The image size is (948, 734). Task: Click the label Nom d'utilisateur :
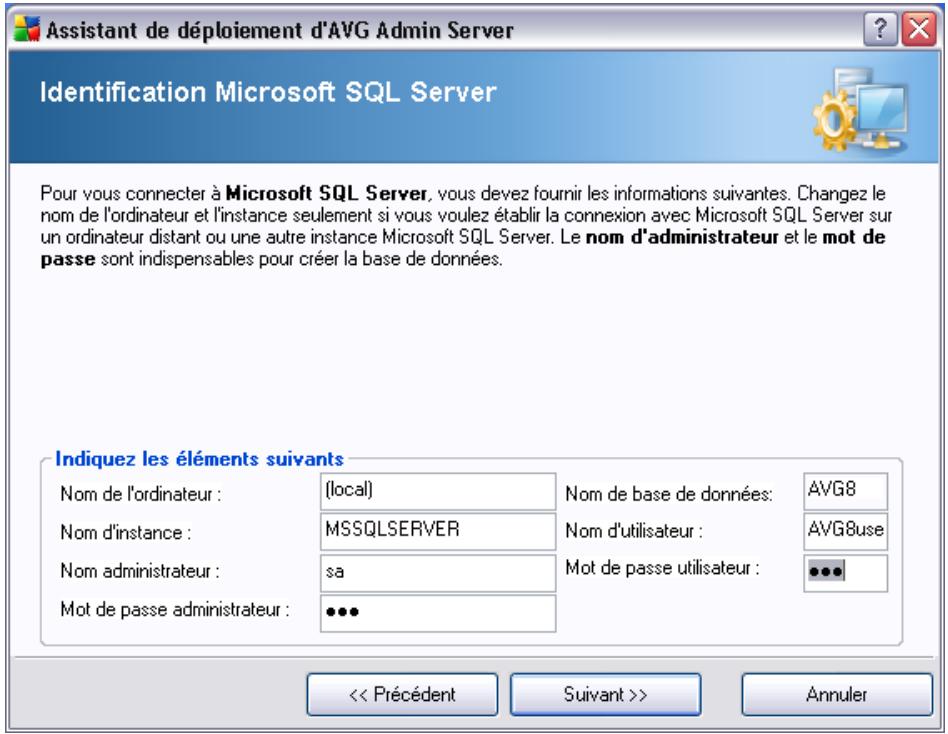tap(634, 531)
